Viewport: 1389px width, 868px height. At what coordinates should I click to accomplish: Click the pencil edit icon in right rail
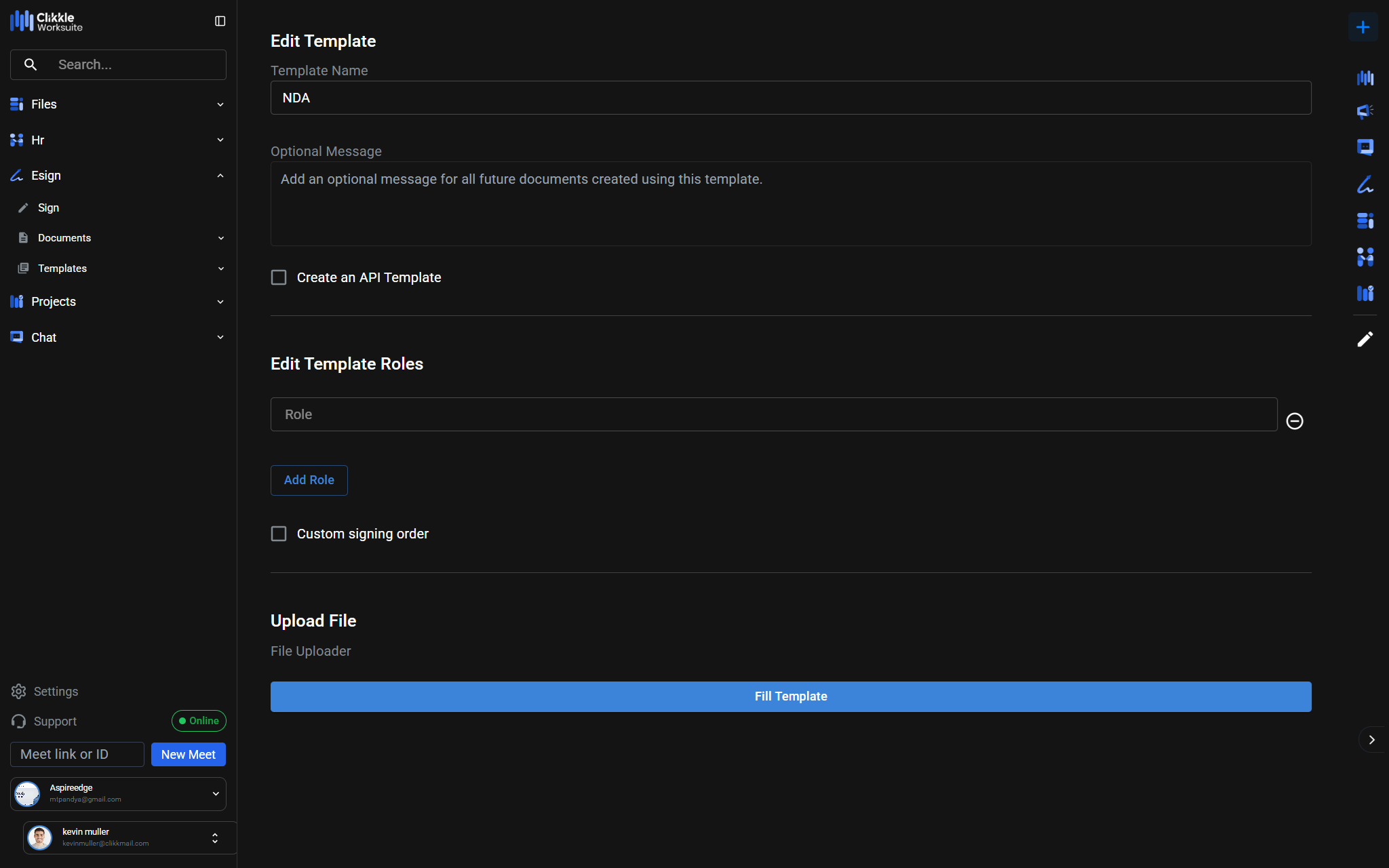[1365, 339]
